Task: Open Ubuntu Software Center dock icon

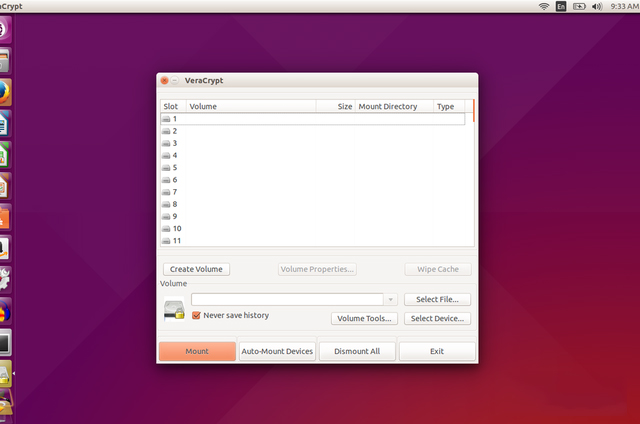Action: point(4,218)
